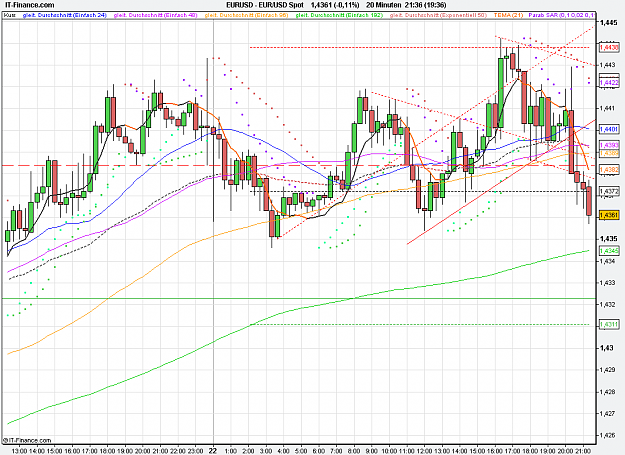Click the green 1,4345 price tag
Screen dimensions: 625x455
click(x=609, y=251)
